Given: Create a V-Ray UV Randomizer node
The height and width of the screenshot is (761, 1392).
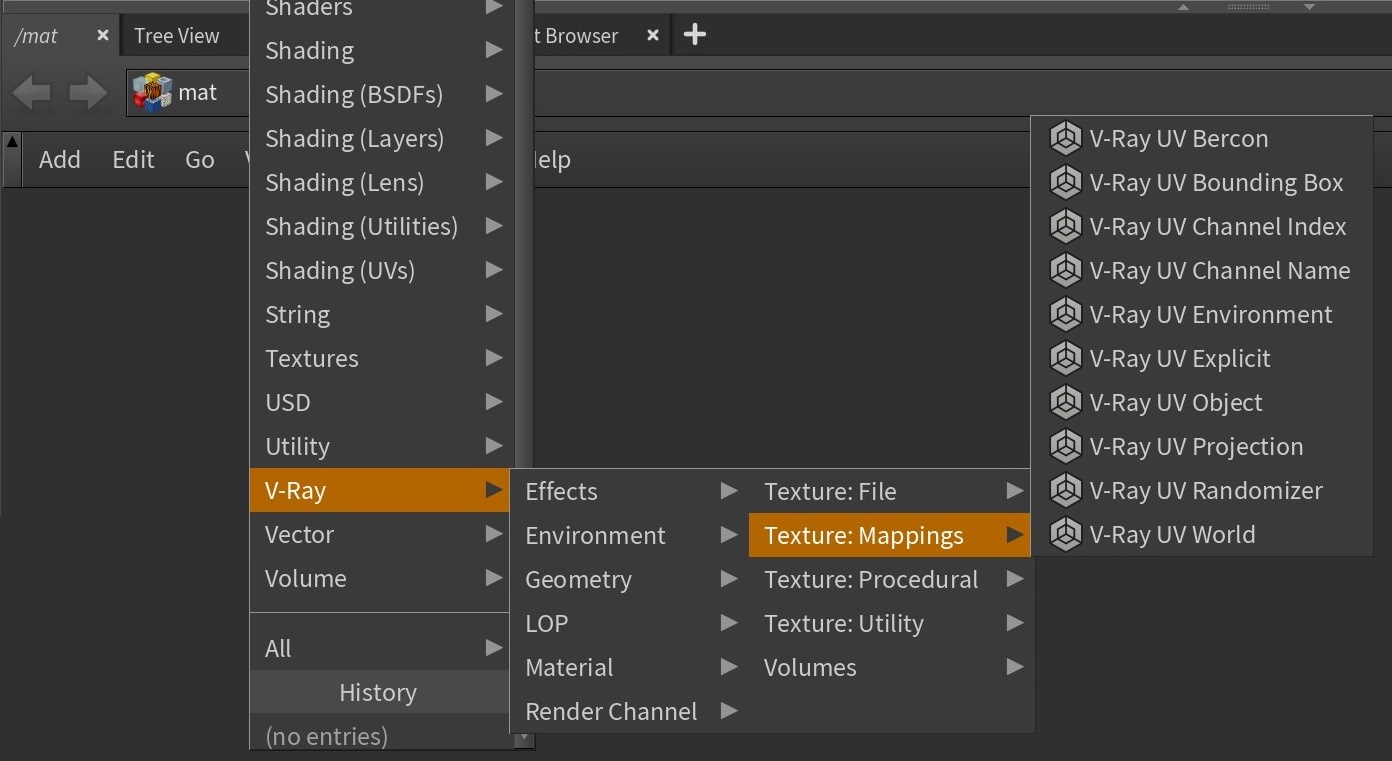Looking at the screenshot, I should click(x=1201, y=490).
